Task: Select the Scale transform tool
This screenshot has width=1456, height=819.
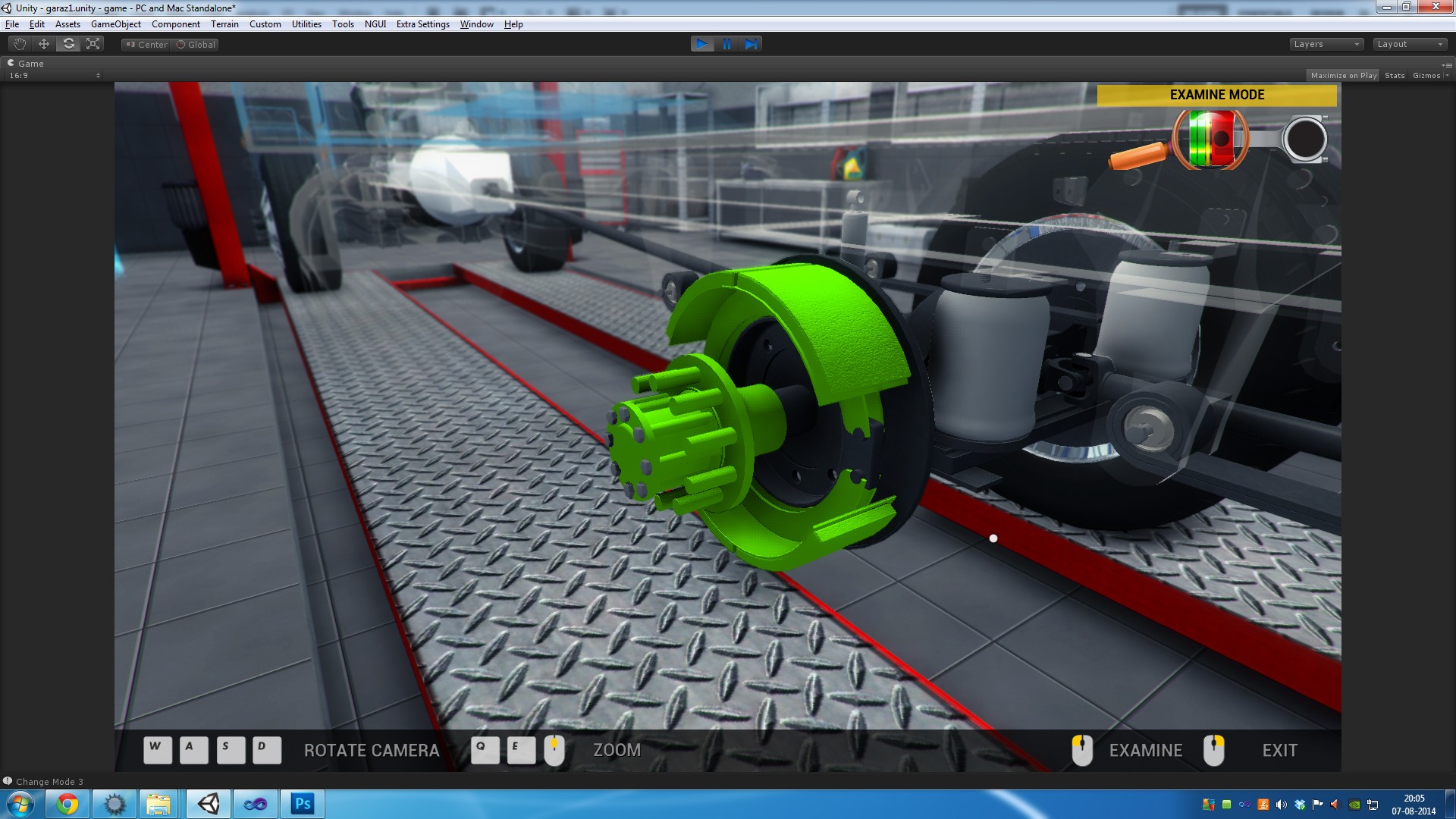Action: (x=93, y=44)
